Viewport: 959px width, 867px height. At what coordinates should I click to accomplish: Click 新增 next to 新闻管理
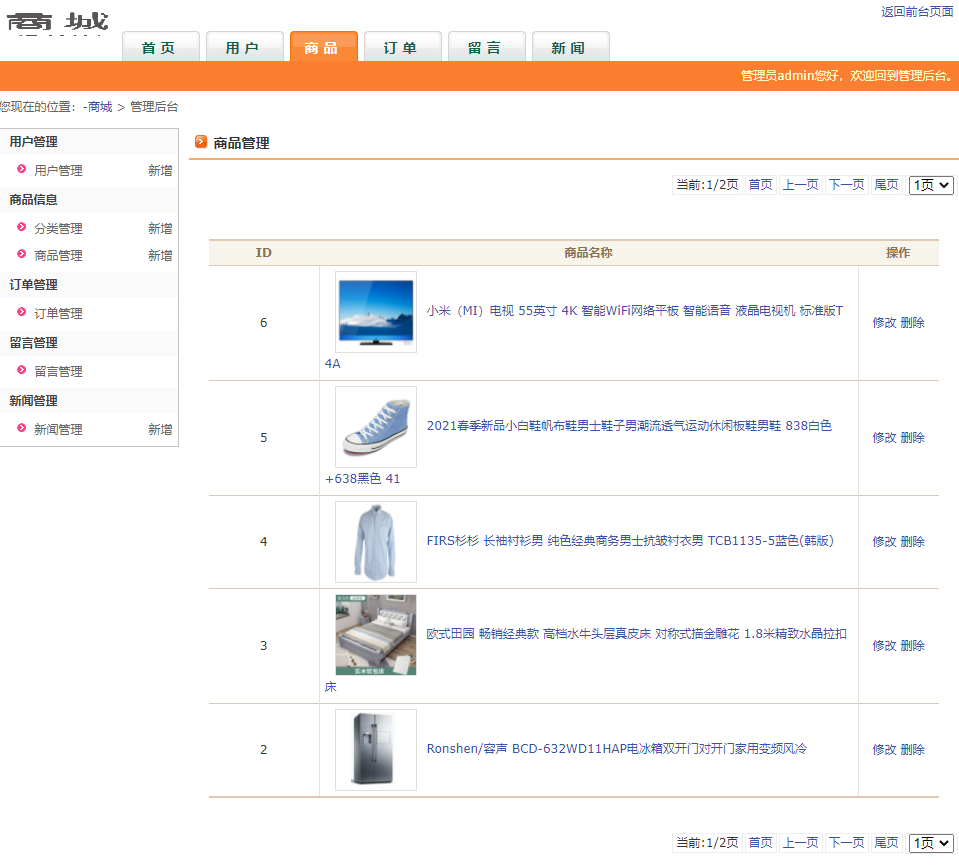(x=160, y=430)
